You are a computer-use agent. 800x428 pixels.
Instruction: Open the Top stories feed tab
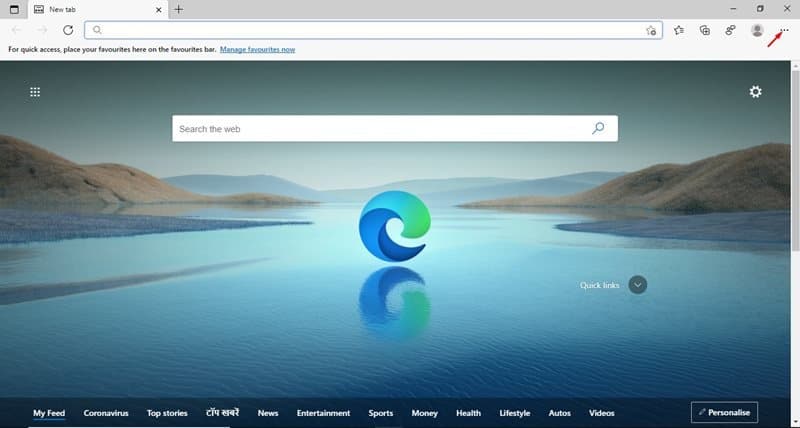(167, 413)
